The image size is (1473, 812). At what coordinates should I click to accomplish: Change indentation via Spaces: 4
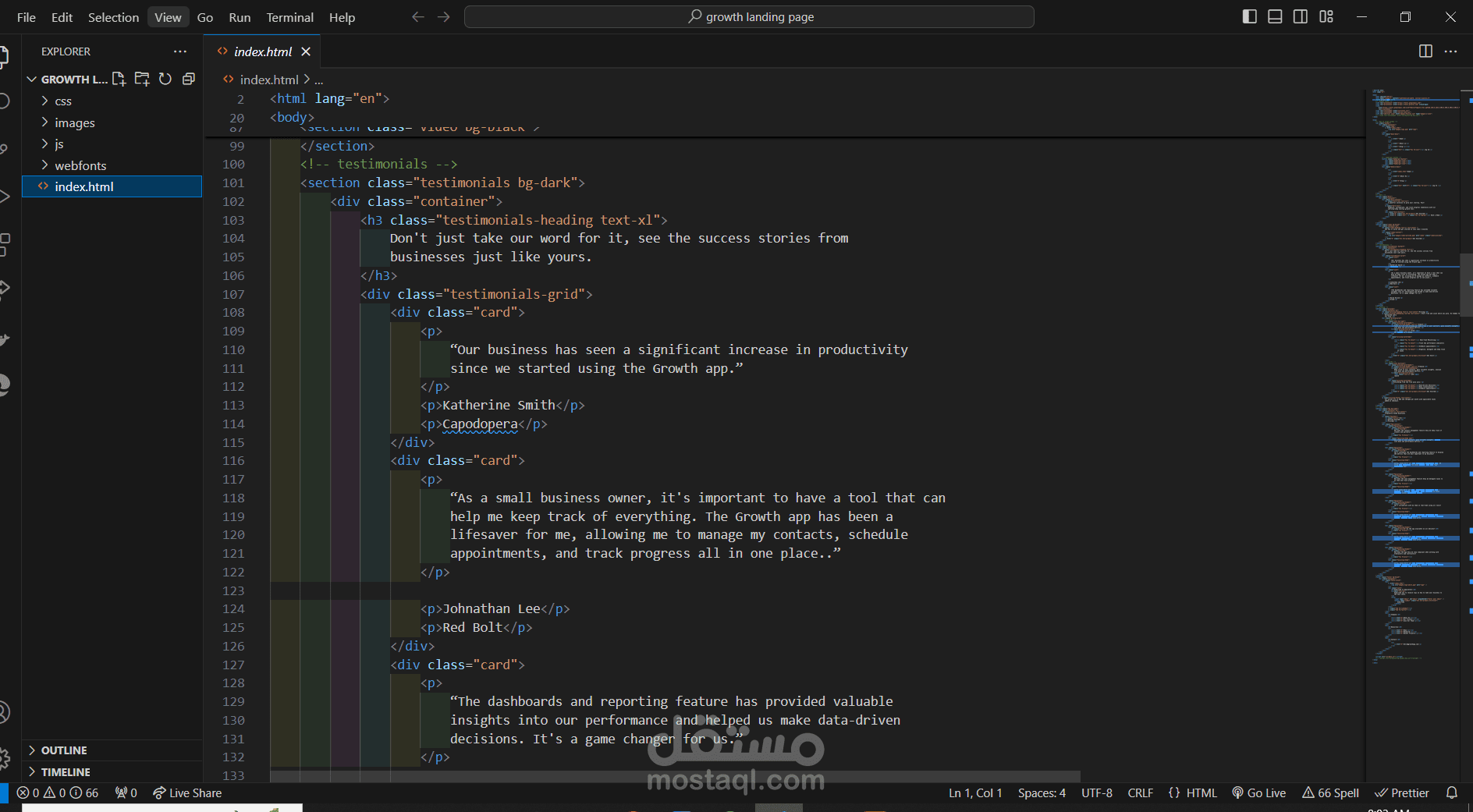pyautogui.click(x=1042, y=792)
